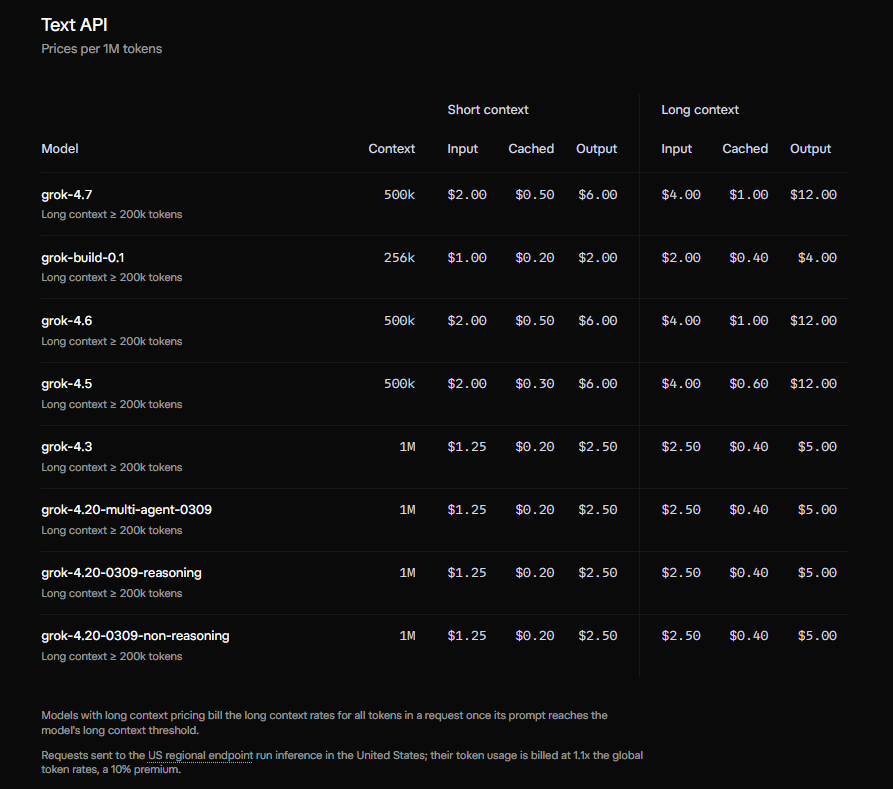Click the $1.00 long cached price for grok-4.6
Screen dimensions: 893x789
click(x=748, y=321)
